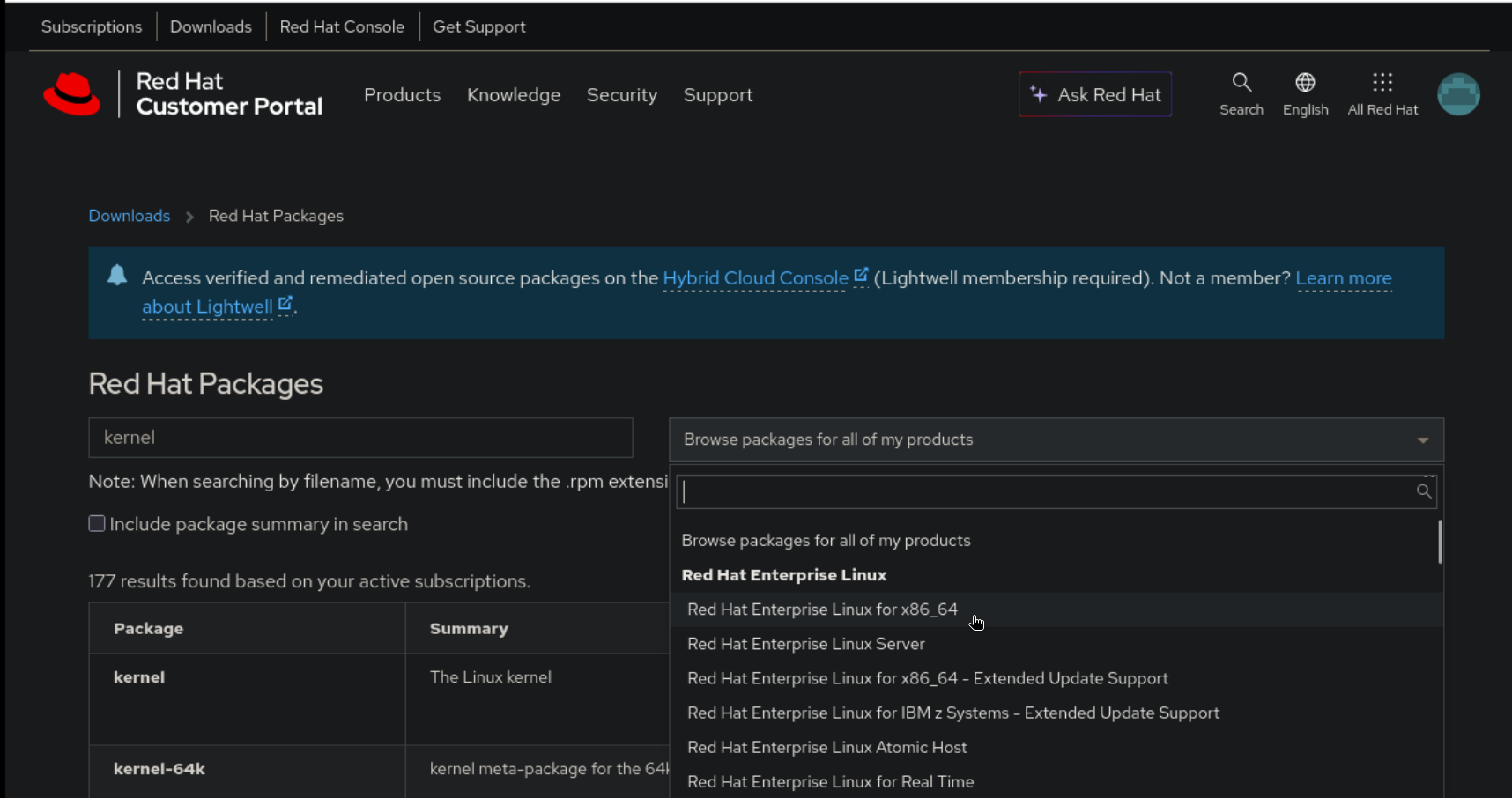
Task: Open the Support menu
Action: tap(718, 95)
